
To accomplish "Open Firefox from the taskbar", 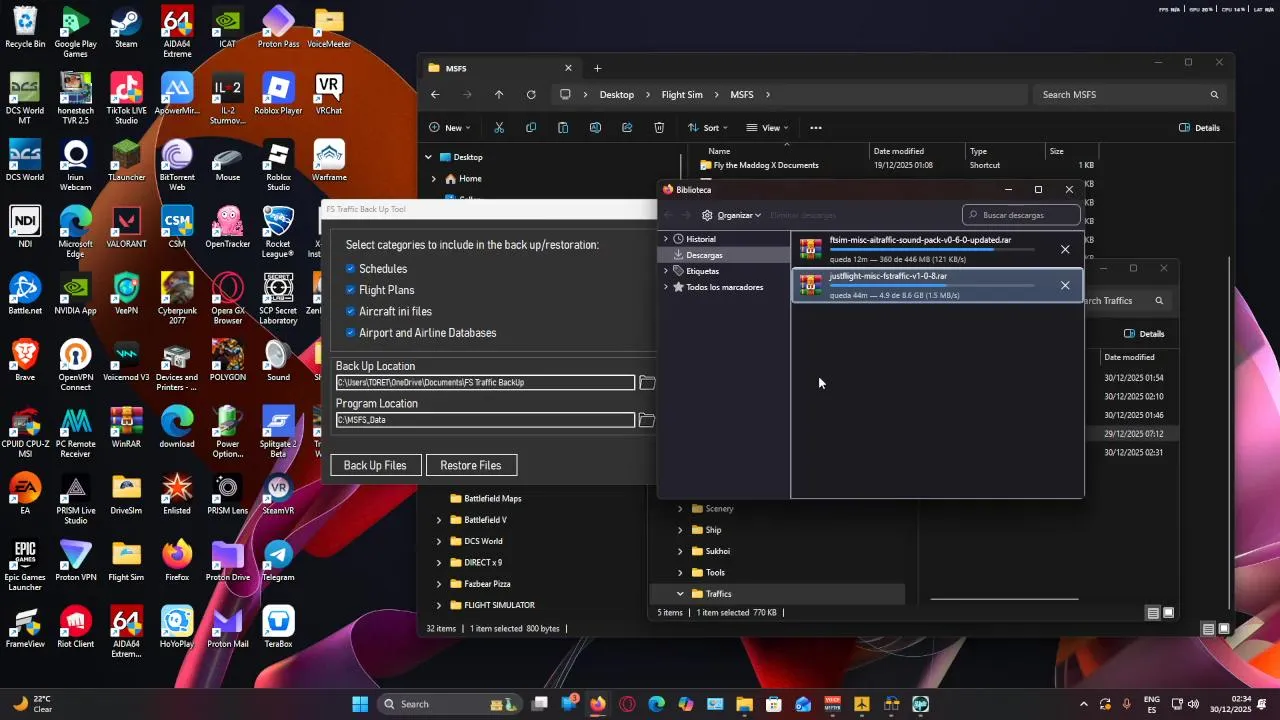I will (x=598, y=704).
